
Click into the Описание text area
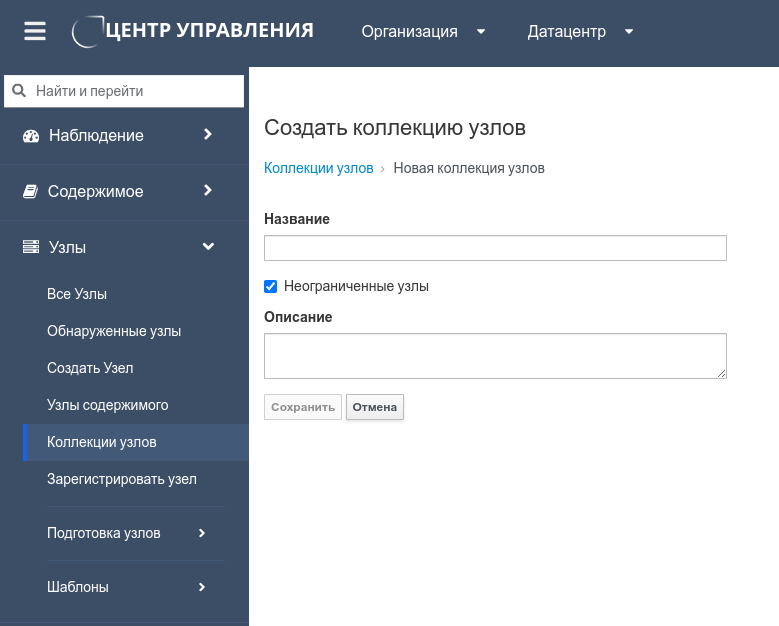(495, 356)
